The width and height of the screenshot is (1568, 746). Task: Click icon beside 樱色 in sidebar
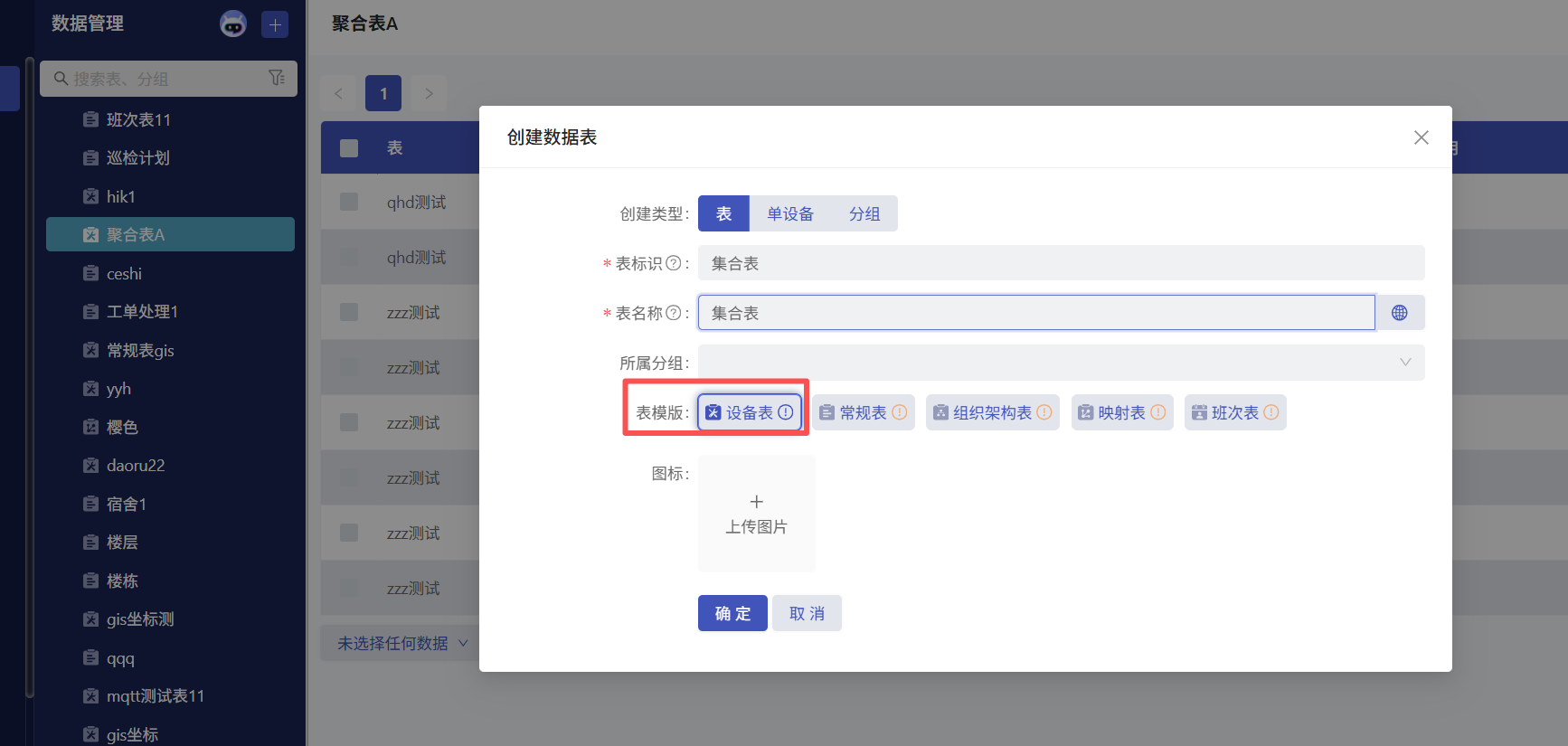pyautogui.click(x=90, y=427)
